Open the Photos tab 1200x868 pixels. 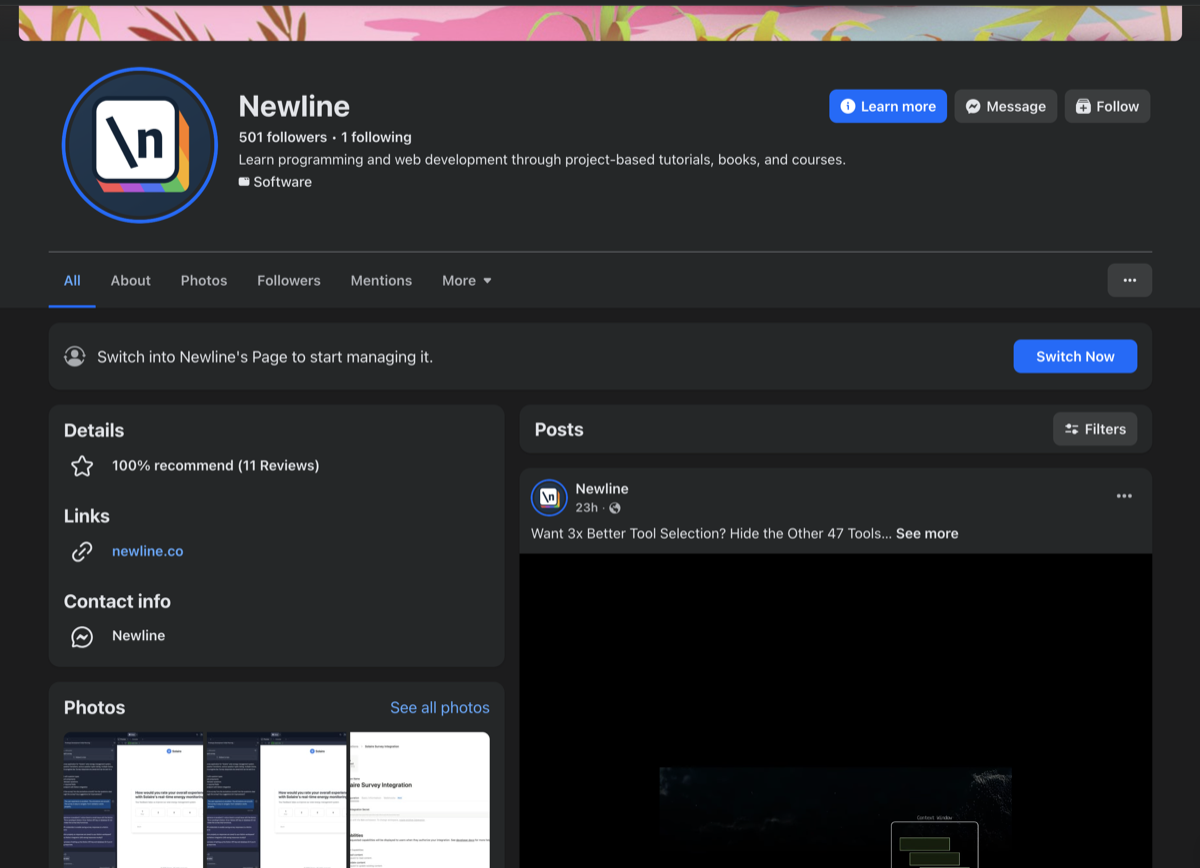click(204, 280)
